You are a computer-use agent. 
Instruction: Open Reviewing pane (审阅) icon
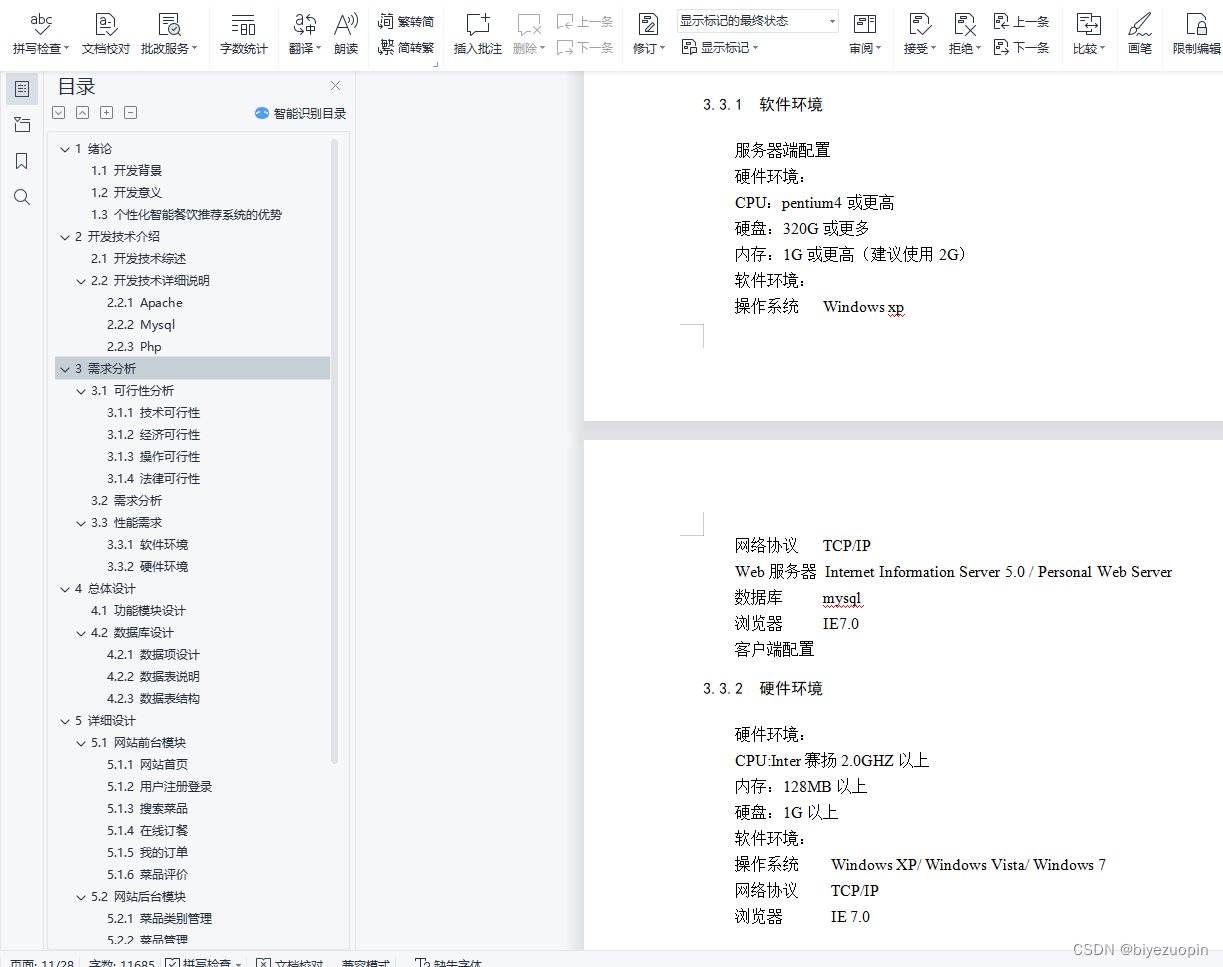tap(864, 25)
